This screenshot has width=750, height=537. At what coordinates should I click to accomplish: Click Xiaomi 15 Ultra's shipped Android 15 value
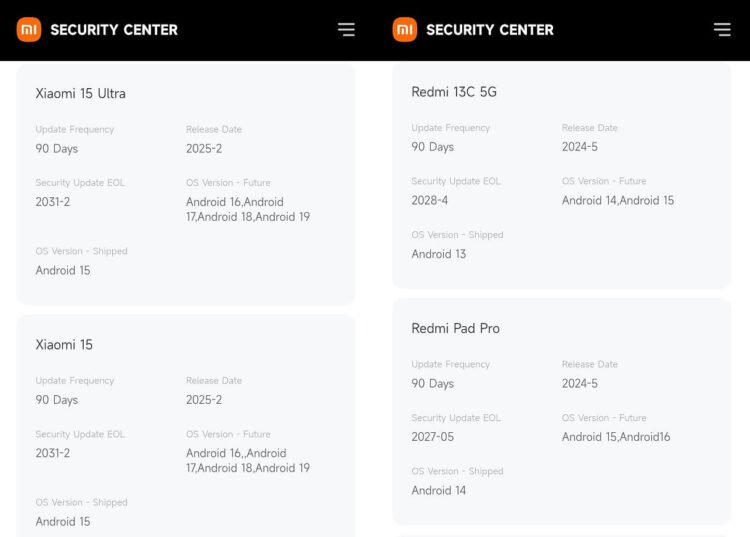click(63, 270)
